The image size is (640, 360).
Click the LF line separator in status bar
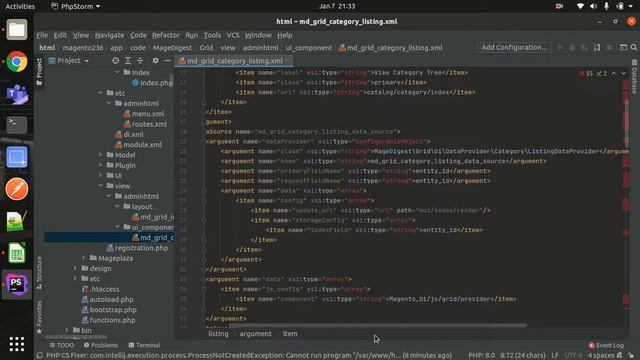555,356
